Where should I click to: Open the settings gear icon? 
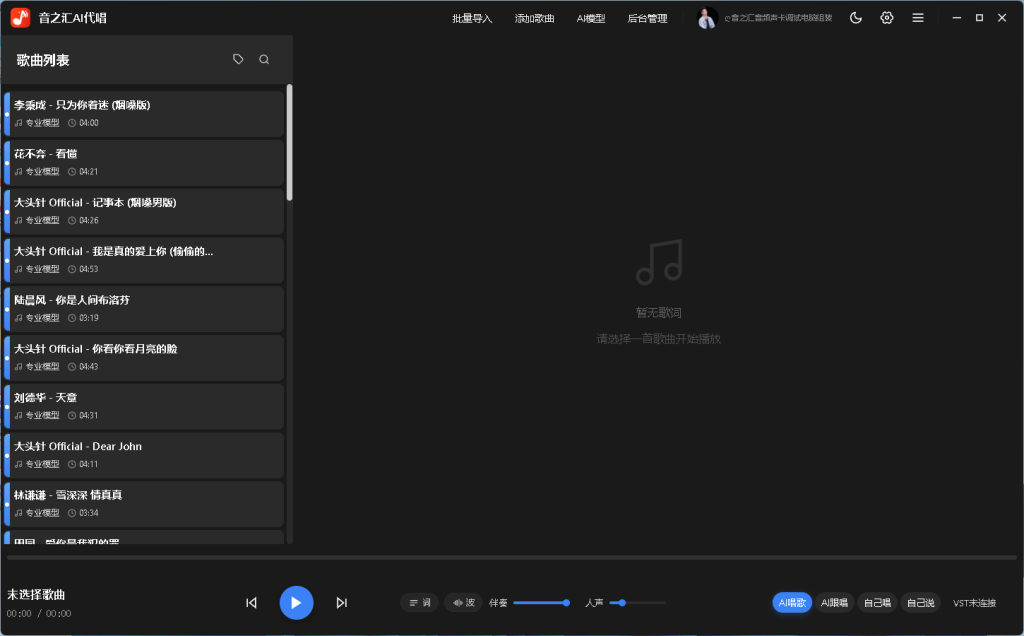[886, 17]
